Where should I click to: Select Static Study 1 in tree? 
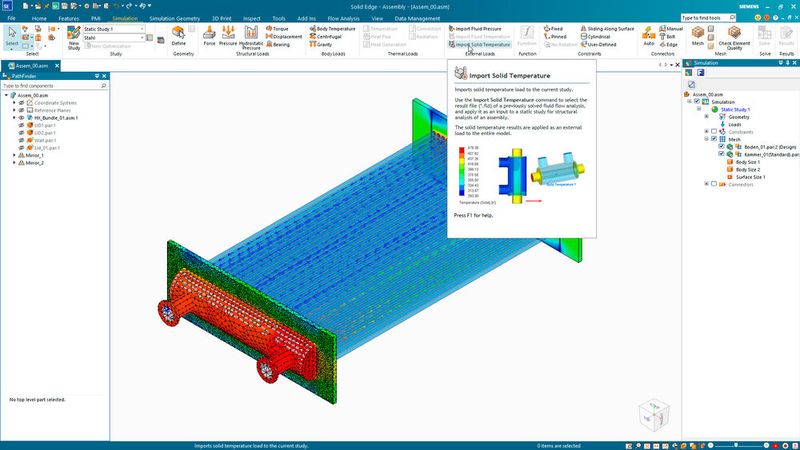pos(735,109)
